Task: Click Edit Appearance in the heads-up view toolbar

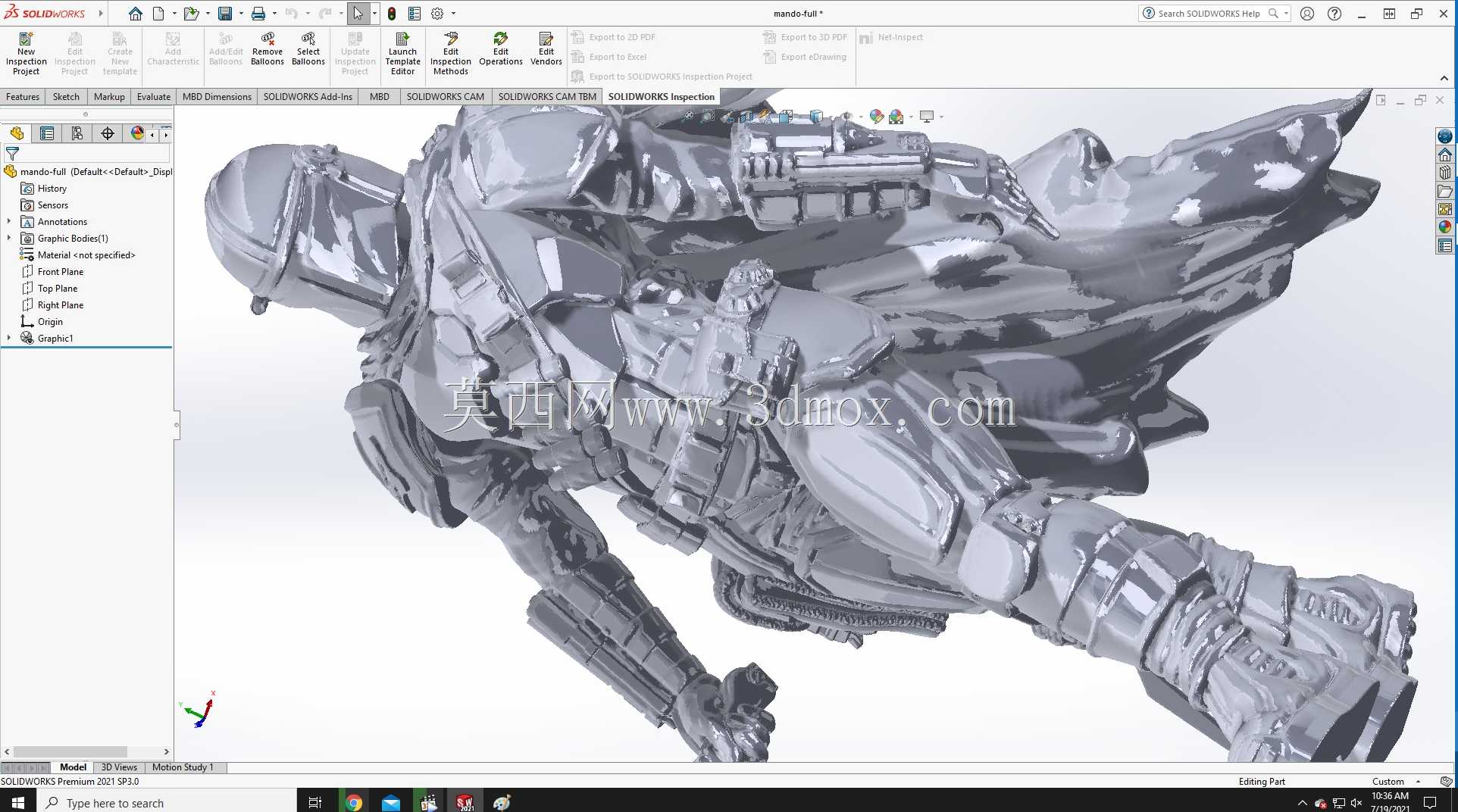Action: (877, 117)
